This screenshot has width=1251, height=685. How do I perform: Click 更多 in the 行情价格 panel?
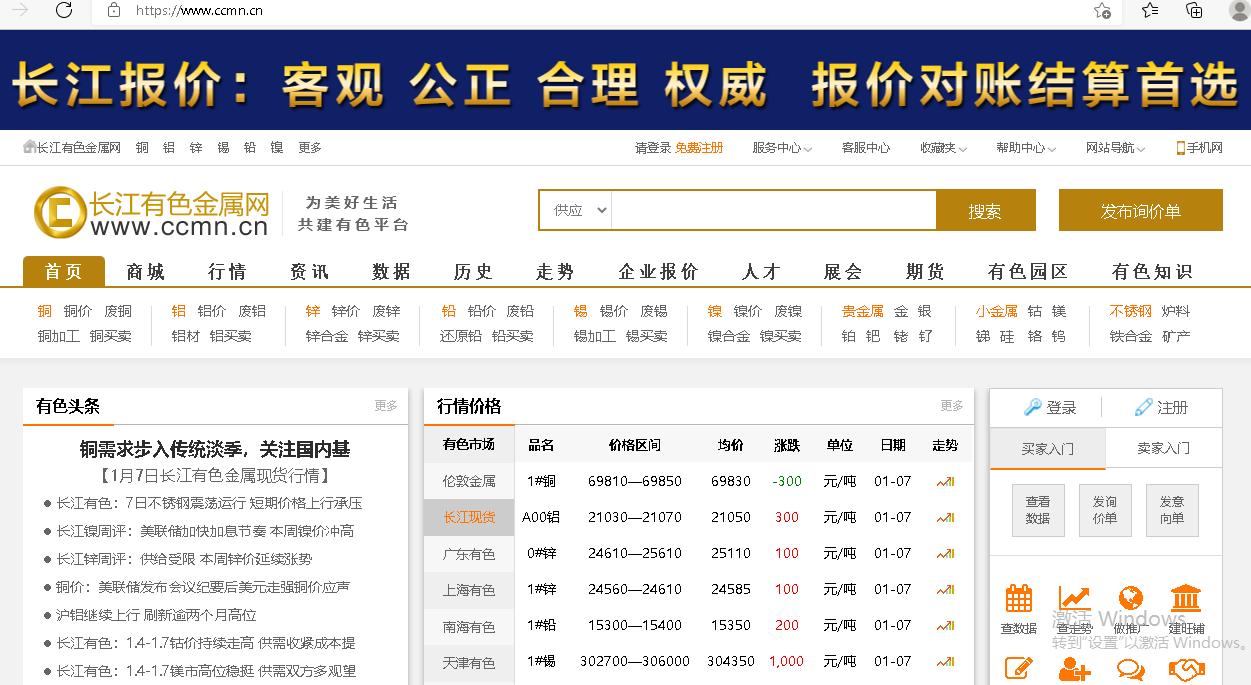click(x=952, y=405)
